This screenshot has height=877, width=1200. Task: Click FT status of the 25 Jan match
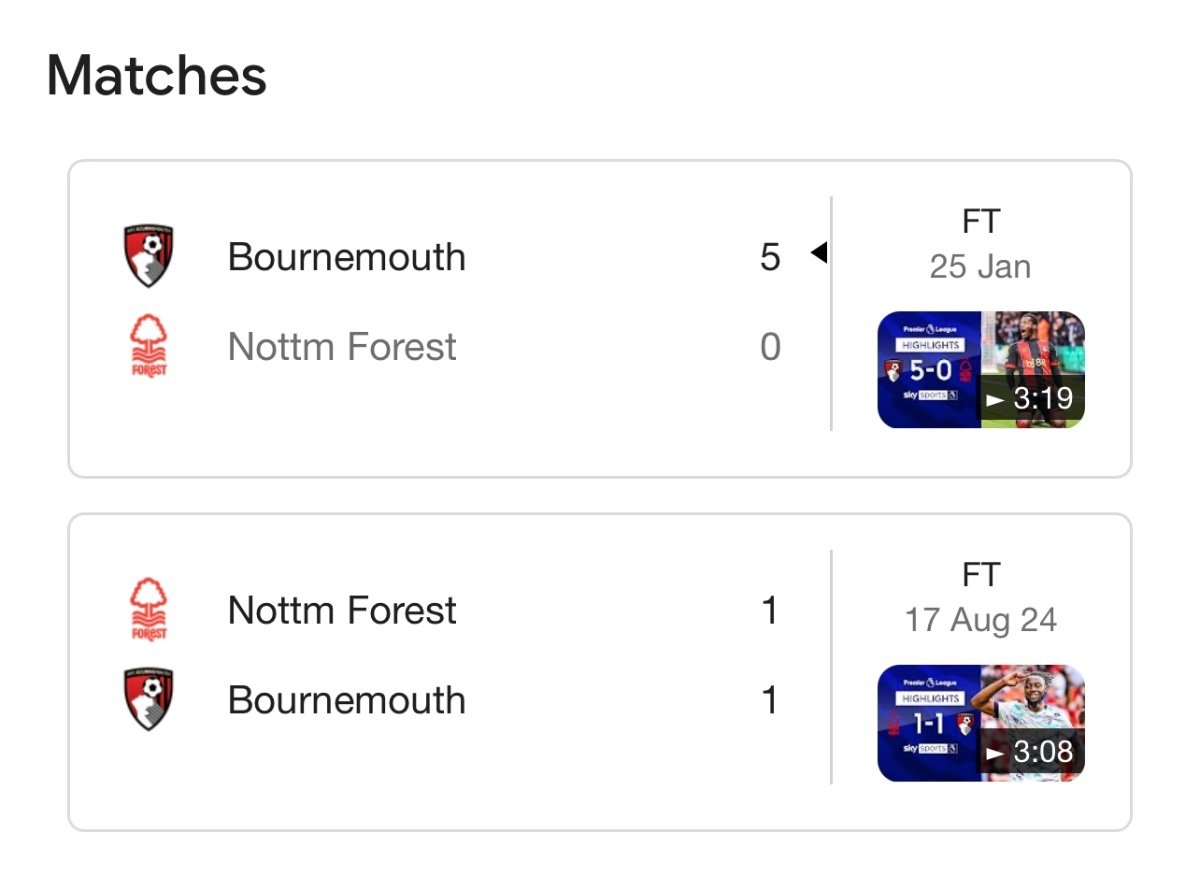pyautogui.click(x=981, y=221)
